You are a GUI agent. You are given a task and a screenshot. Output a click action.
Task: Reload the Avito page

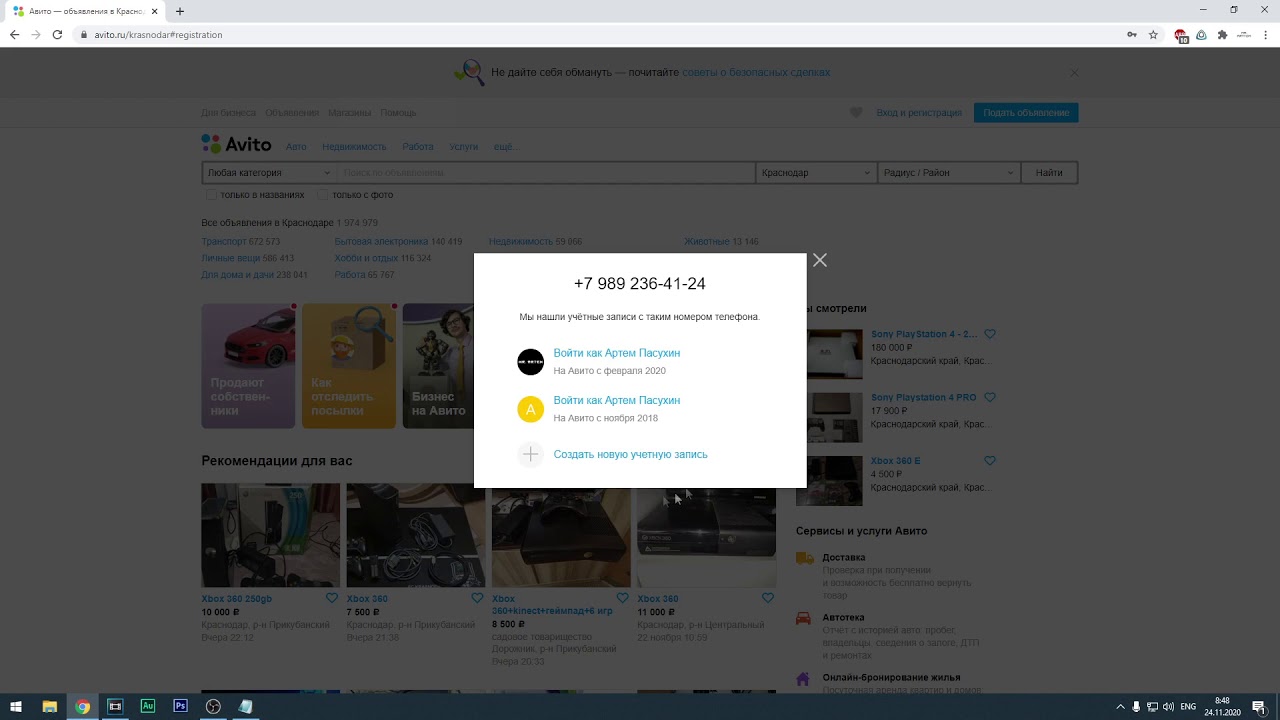point(57,34)
